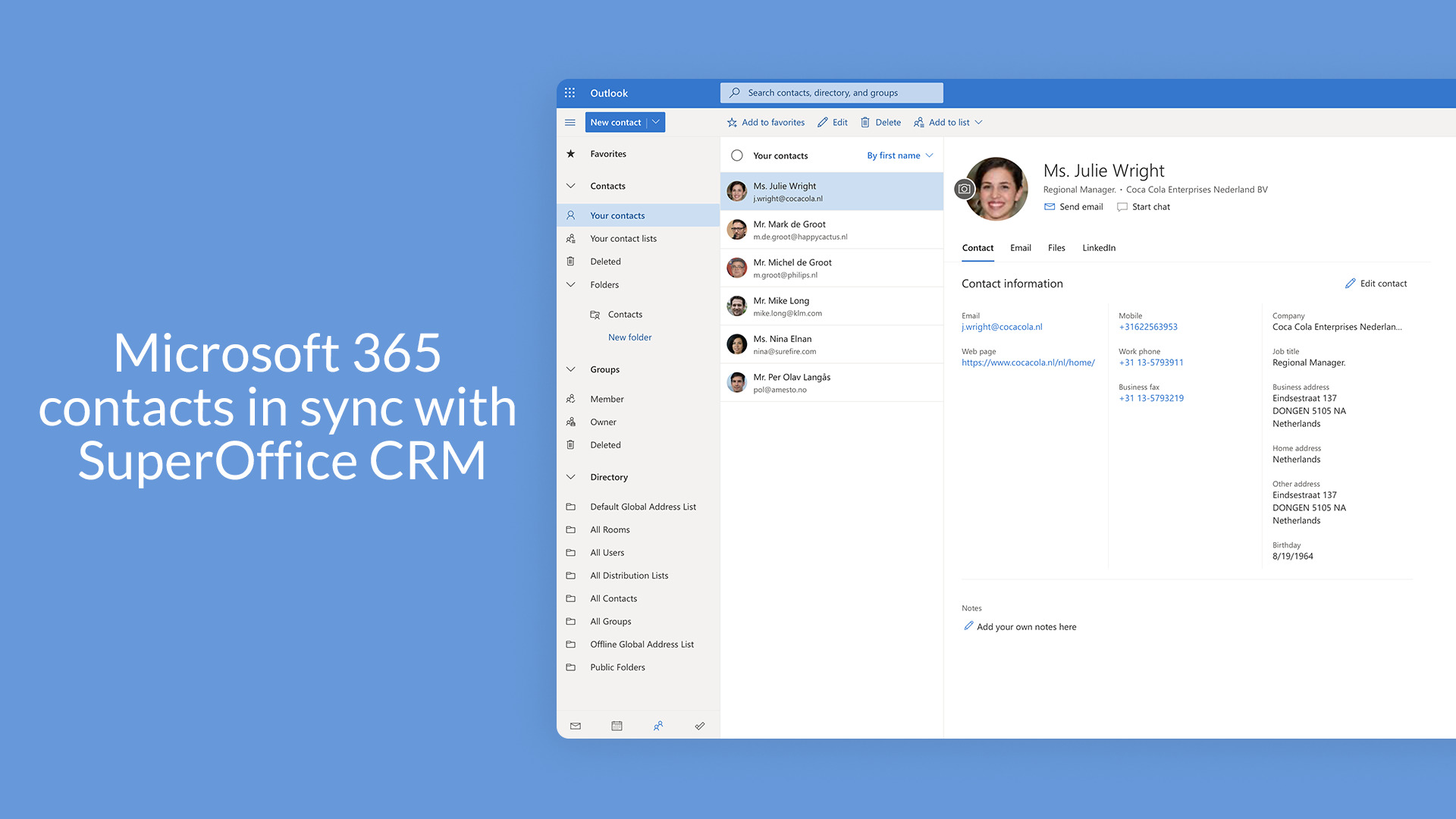
Task: Click the search contacts input field
Action: coord(832,93)
